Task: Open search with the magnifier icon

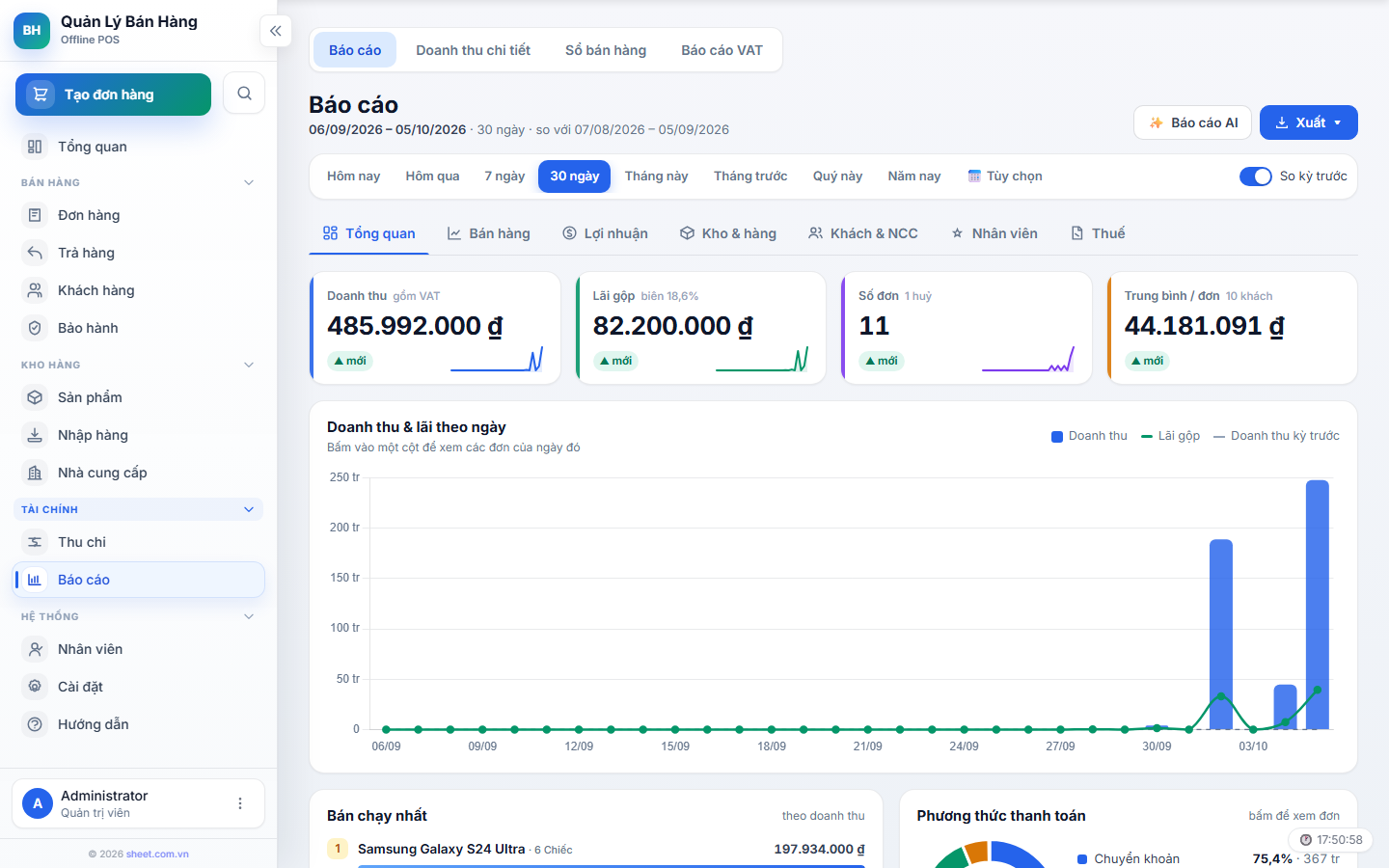Action: [x=244, y=94]
